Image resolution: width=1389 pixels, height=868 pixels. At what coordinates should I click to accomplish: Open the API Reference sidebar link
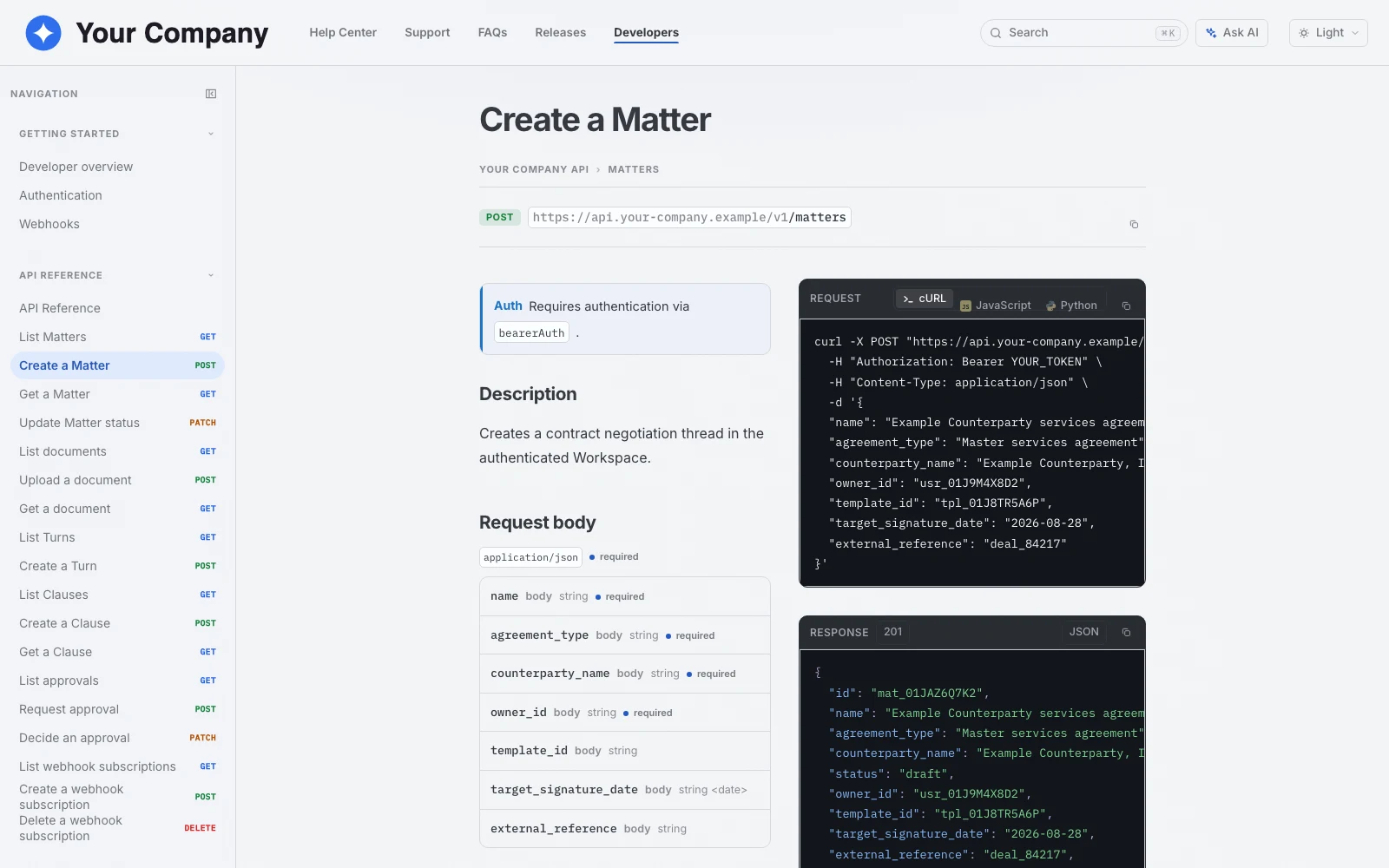[x=60, y=308]
